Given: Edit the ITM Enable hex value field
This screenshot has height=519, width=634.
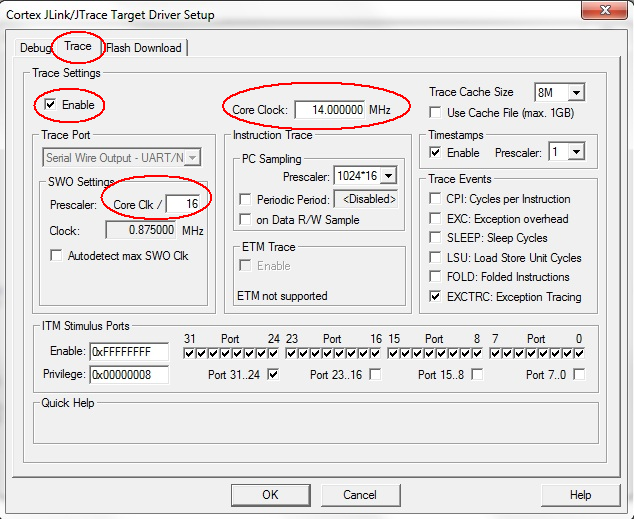Looking at the screenshot, I should (x=129, y=353).
